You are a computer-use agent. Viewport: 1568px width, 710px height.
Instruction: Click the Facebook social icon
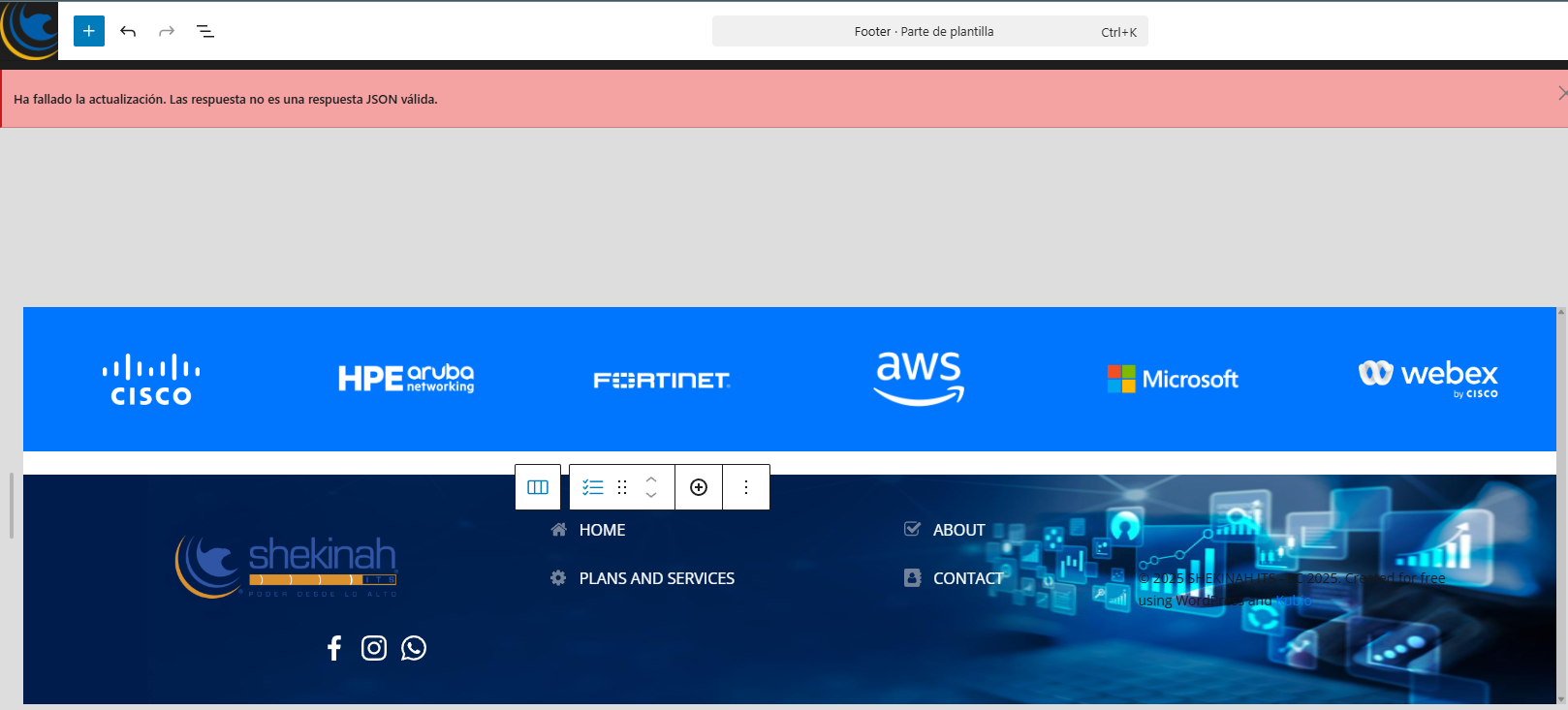click(x=334, y=648)
